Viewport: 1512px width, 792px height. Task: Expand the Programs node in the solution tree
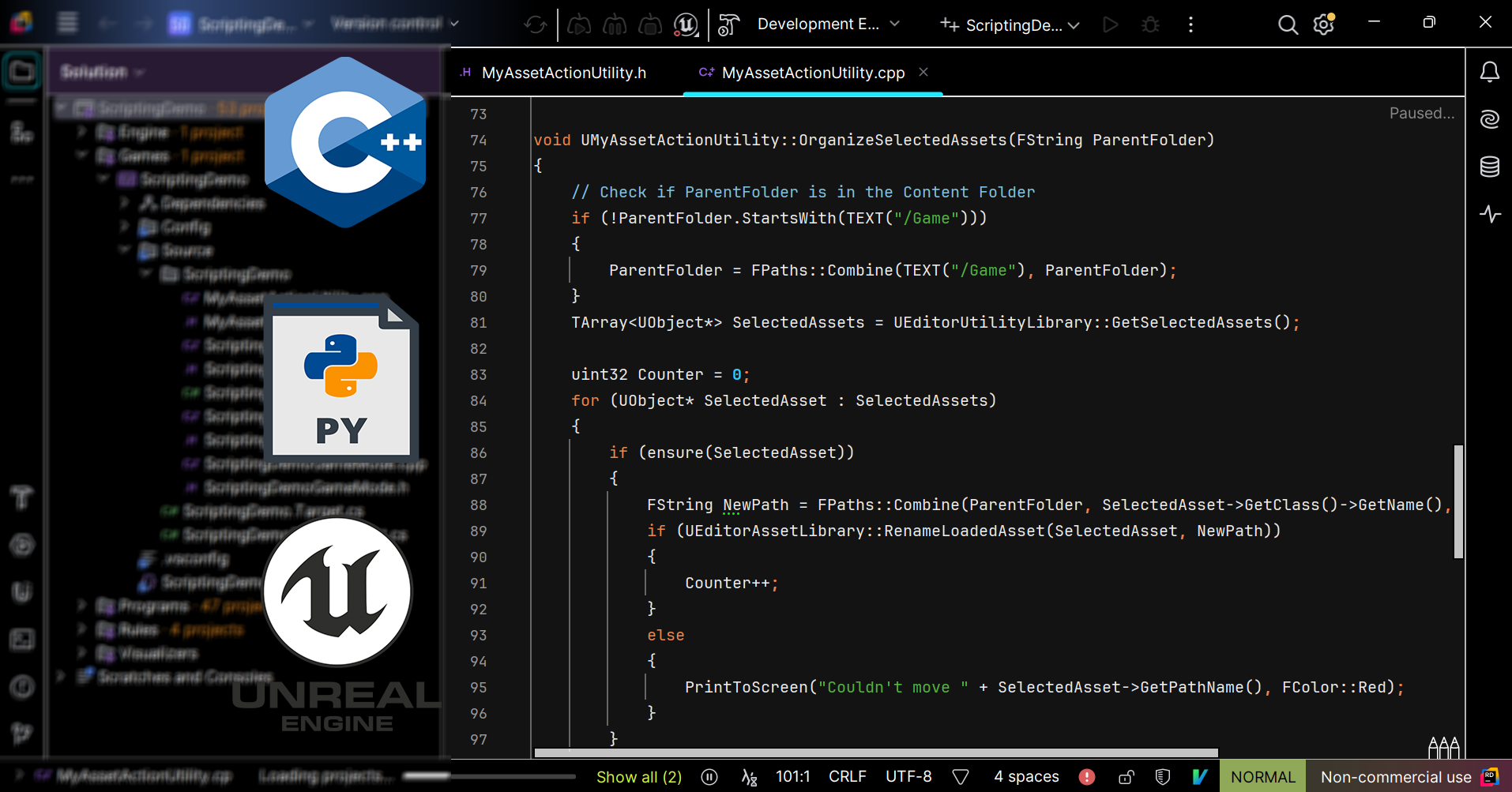(x=81, y=606)
